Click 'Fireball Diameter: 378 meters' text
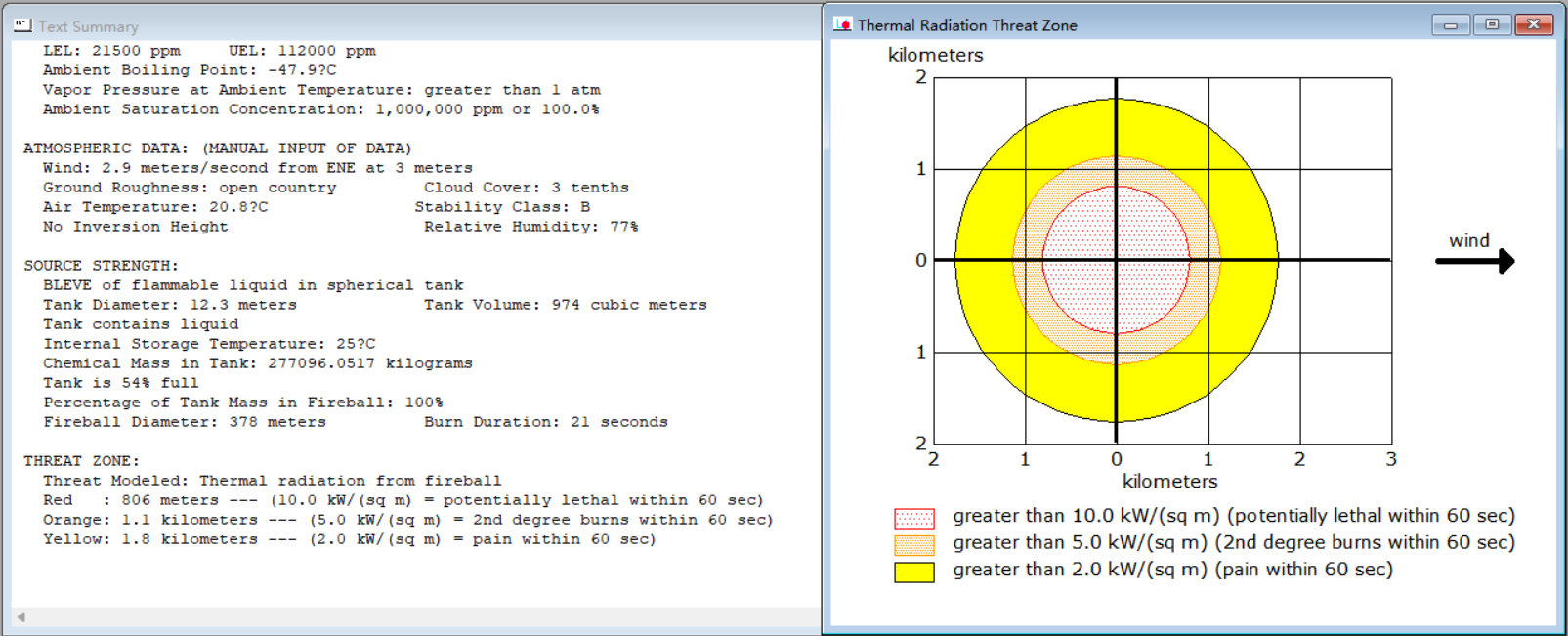This screenshot has height=636, width=1568. point(185,422)
